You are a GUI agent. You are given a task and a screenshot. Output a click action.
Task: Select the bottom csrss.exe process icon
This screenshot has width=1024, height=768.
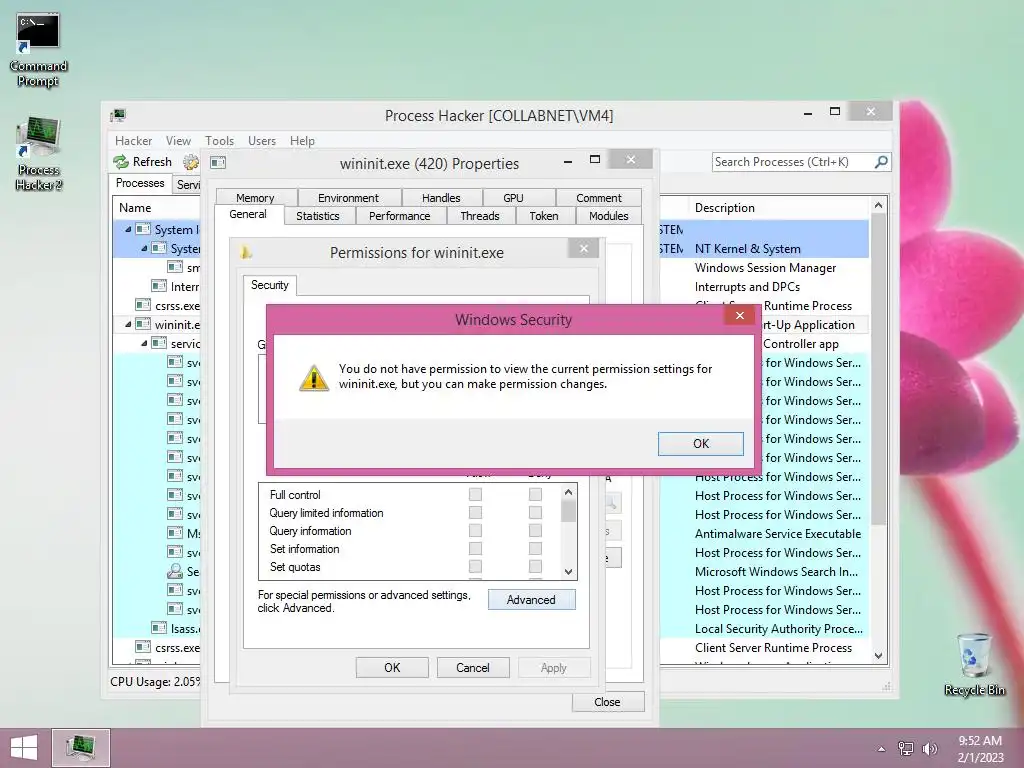tap(142, 647)
